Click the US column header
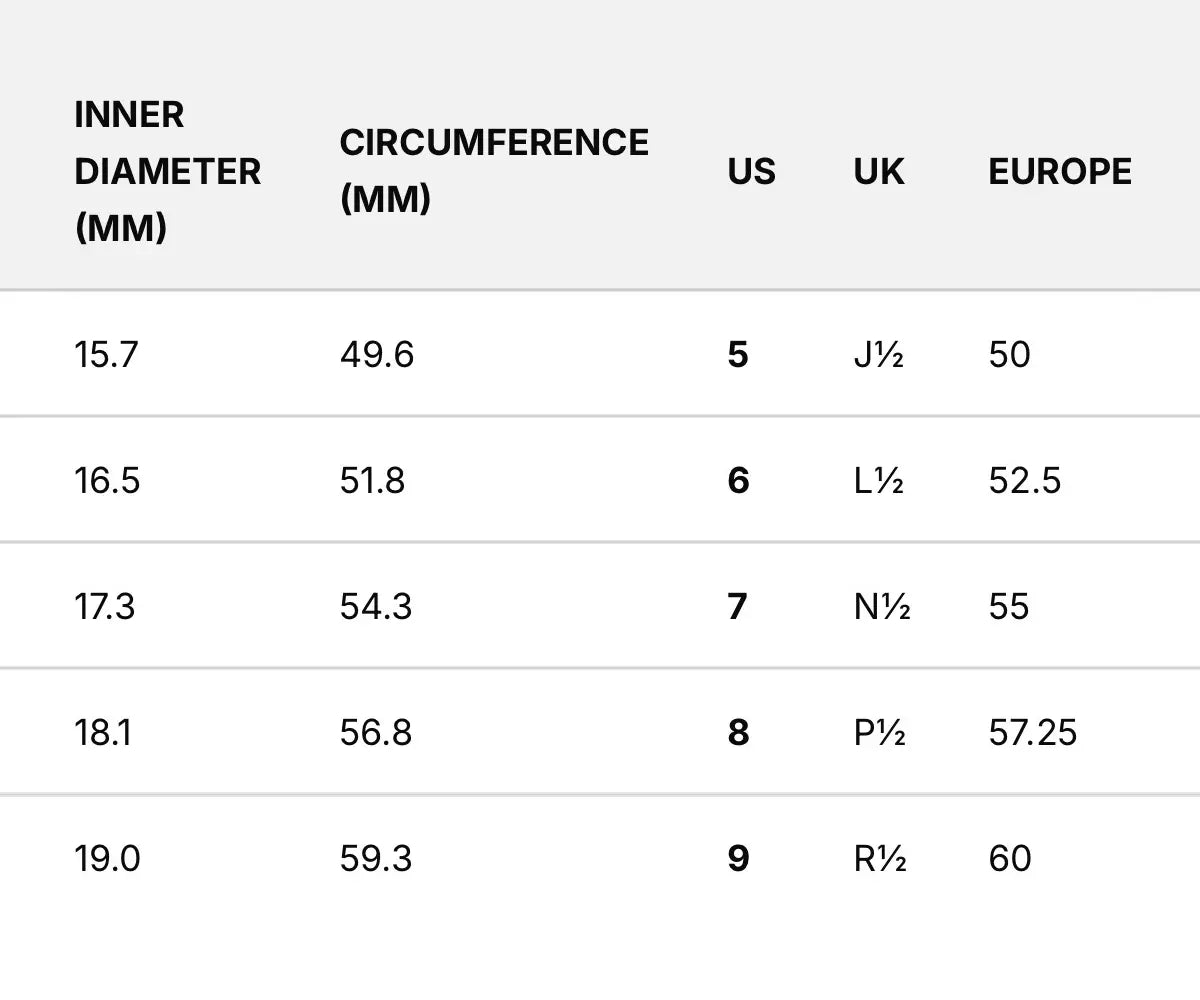Viewport: 1200px width, 1000px height. [751, 172]
